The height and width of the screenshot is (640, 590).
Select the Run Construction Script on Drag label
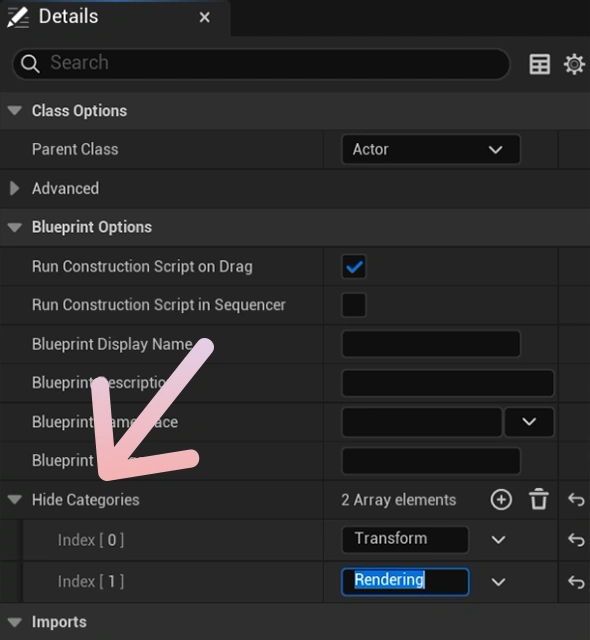(142, 267)
